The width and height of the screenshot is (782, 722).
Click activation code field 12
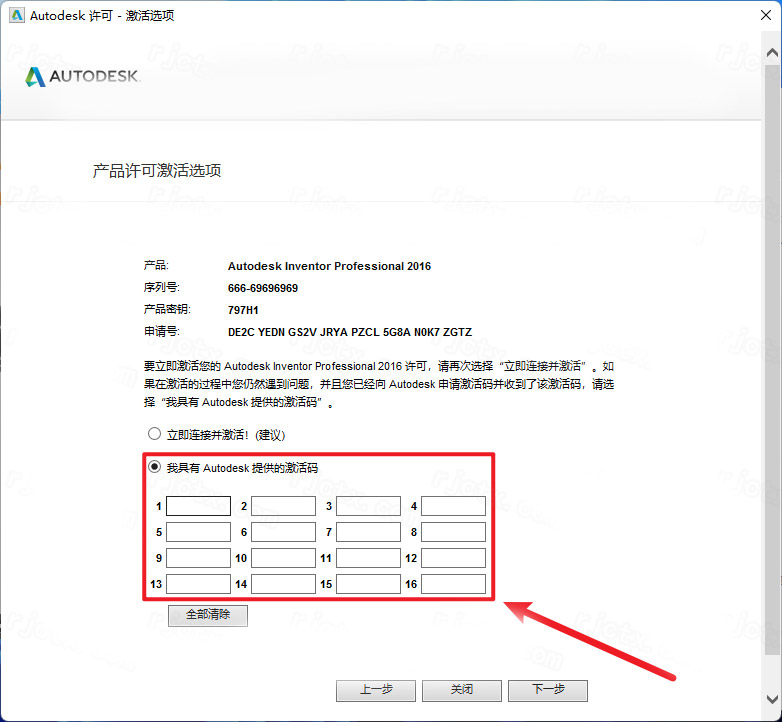pos(453,558)
